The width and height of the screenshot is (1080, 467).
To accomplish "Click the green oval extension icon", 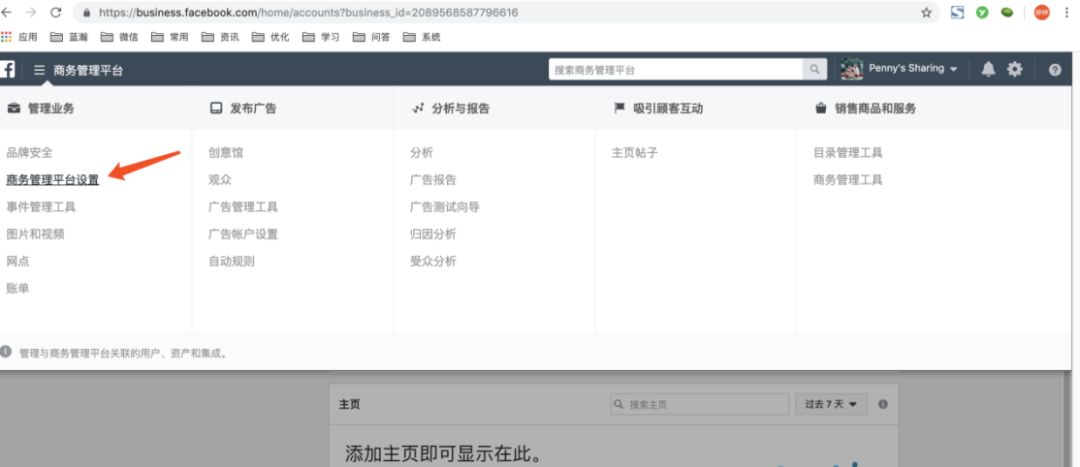I will coord(1007,12).
